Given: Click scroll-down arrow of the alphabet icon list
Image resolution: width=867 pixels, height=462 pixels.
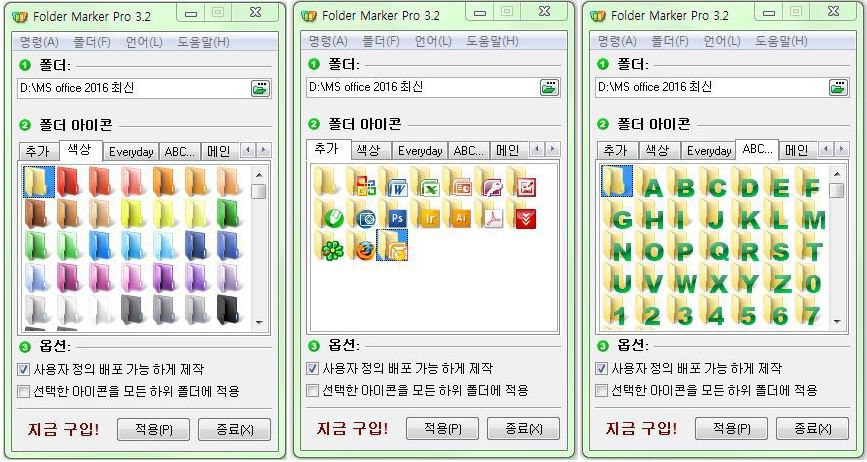Looking at the screenshot, I should tap(837, 322).
